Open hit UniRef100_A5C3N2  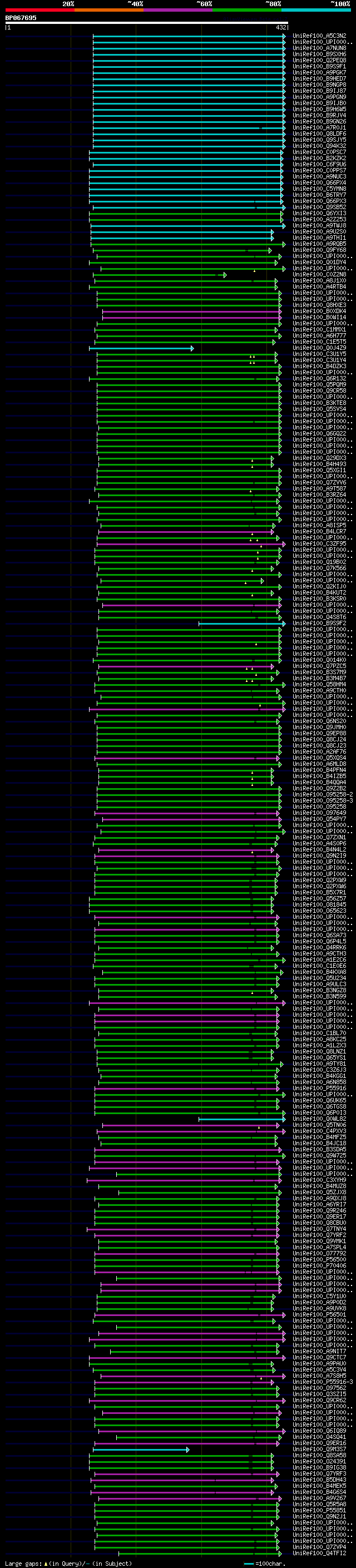point(319,36)
